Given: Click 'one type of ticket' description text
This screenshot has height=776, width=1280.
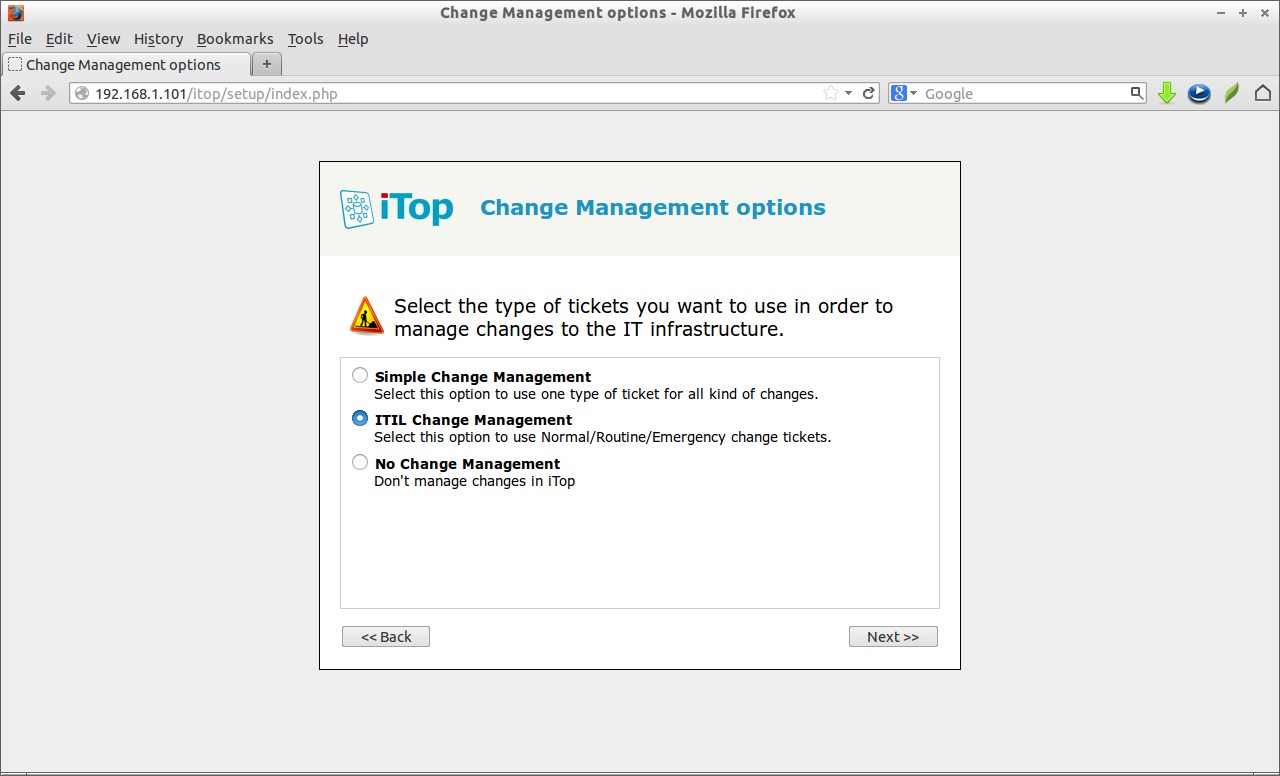Looking at the screenshot, I should 597,394.
